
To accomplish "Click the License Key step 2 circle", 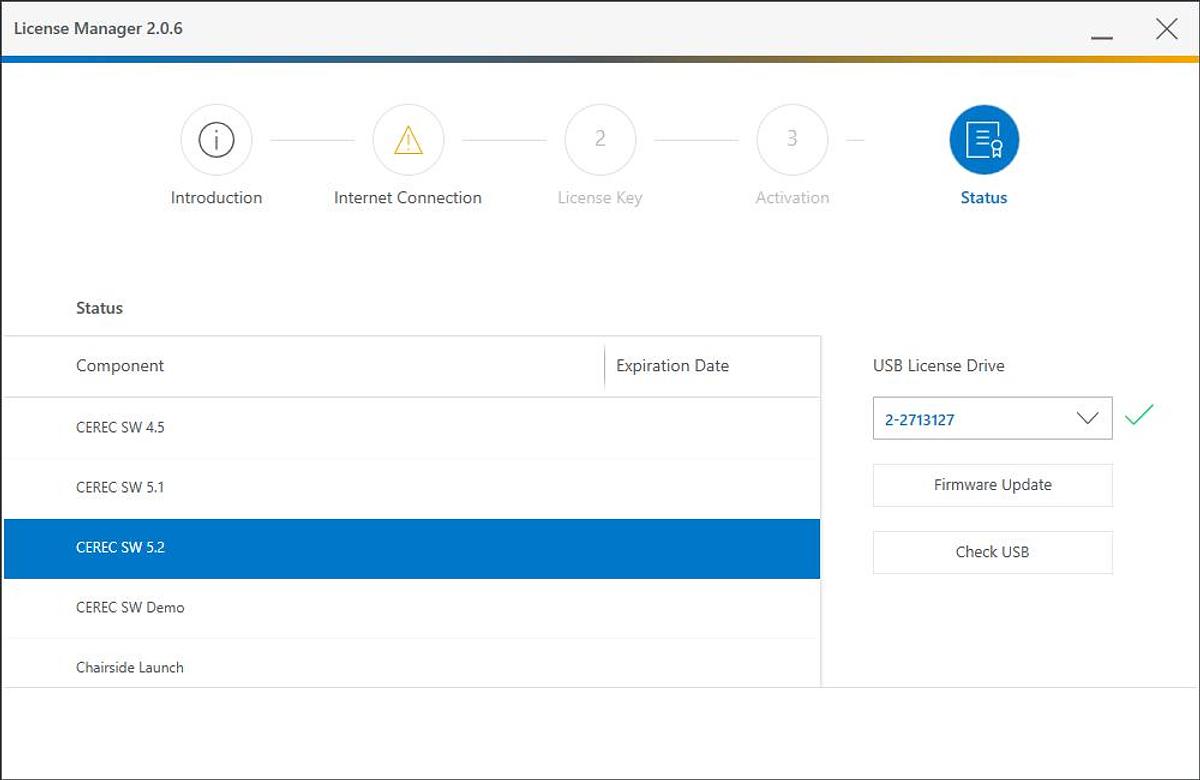I will 600,140.
